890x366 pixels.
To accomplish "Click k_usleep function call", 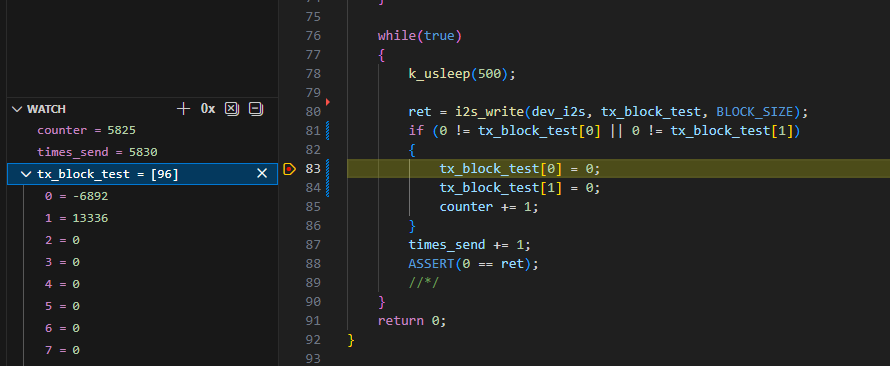I will click(x=439, y=74).
